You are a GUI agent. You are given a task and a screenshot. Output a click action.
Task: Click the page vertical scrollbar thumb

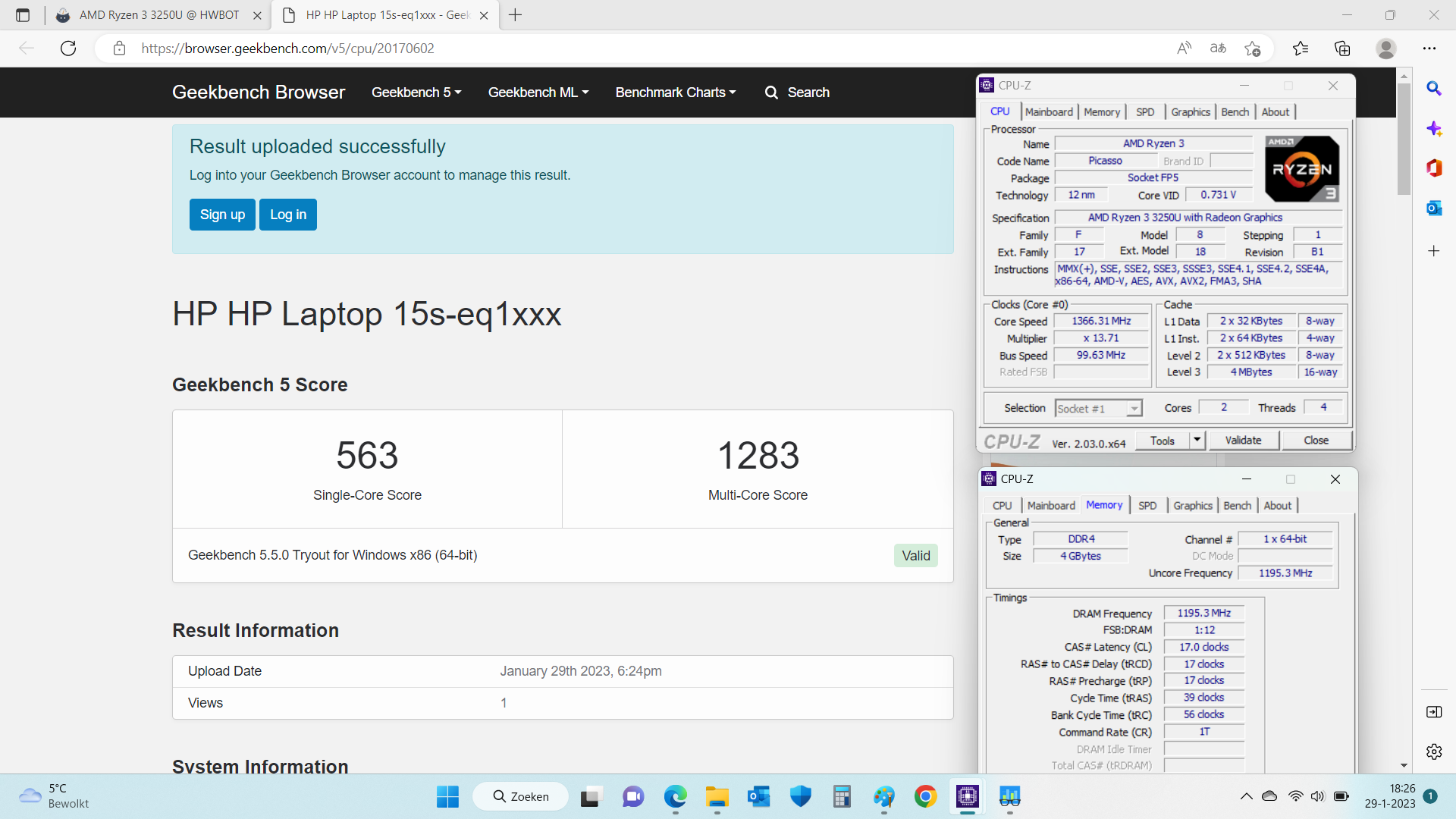tap(1404, 138)
